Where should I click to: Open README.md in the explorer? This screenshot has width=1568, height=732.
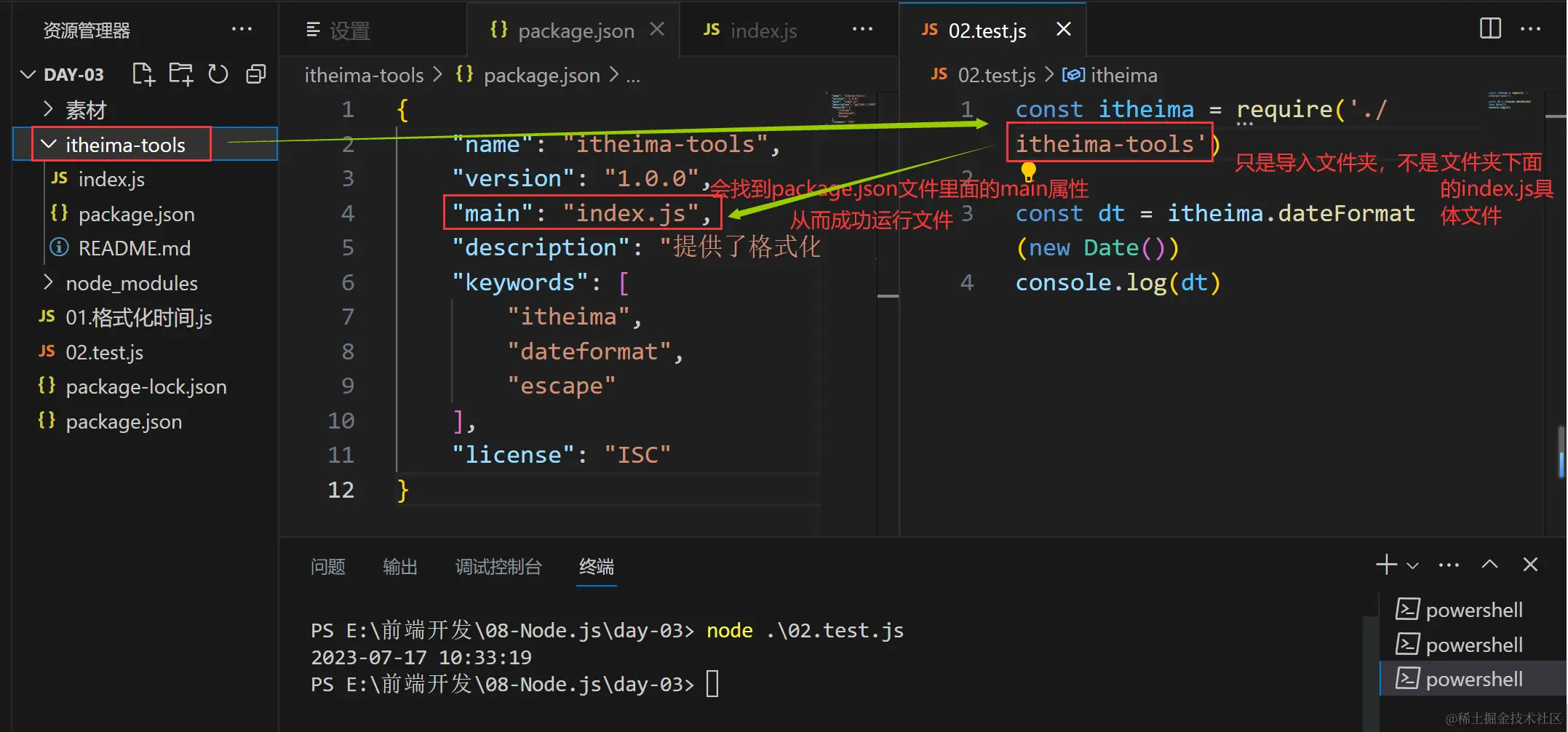[x=134, y=248]
